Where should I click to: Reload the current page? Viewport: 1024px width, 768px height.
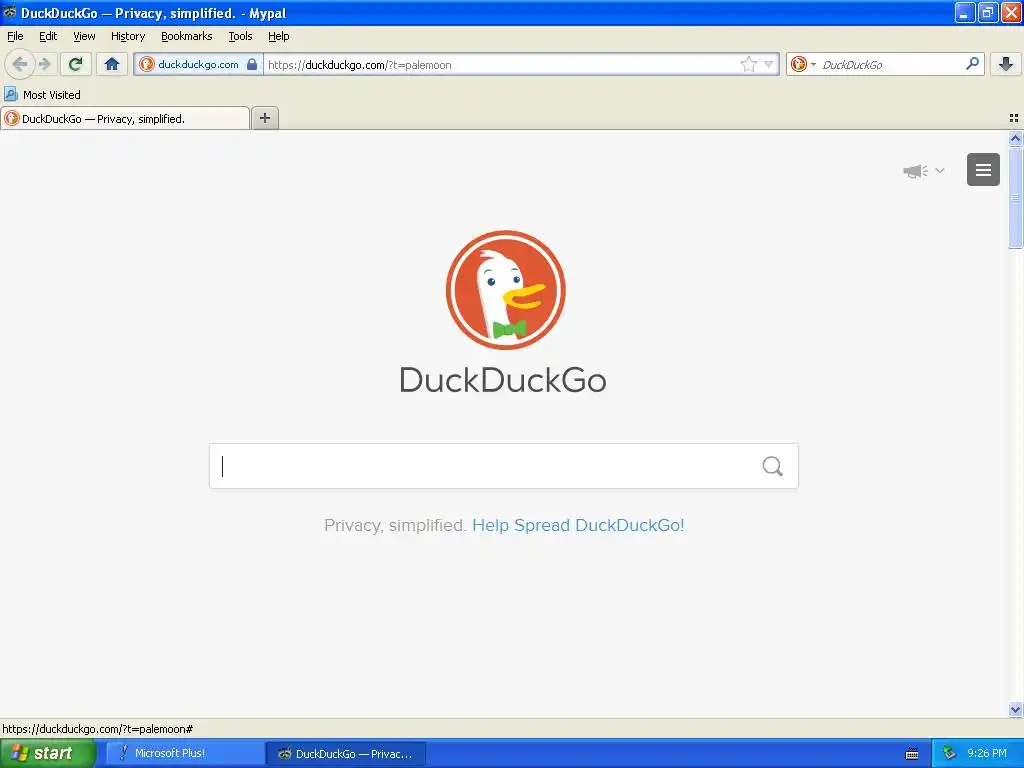coord(76,64)
